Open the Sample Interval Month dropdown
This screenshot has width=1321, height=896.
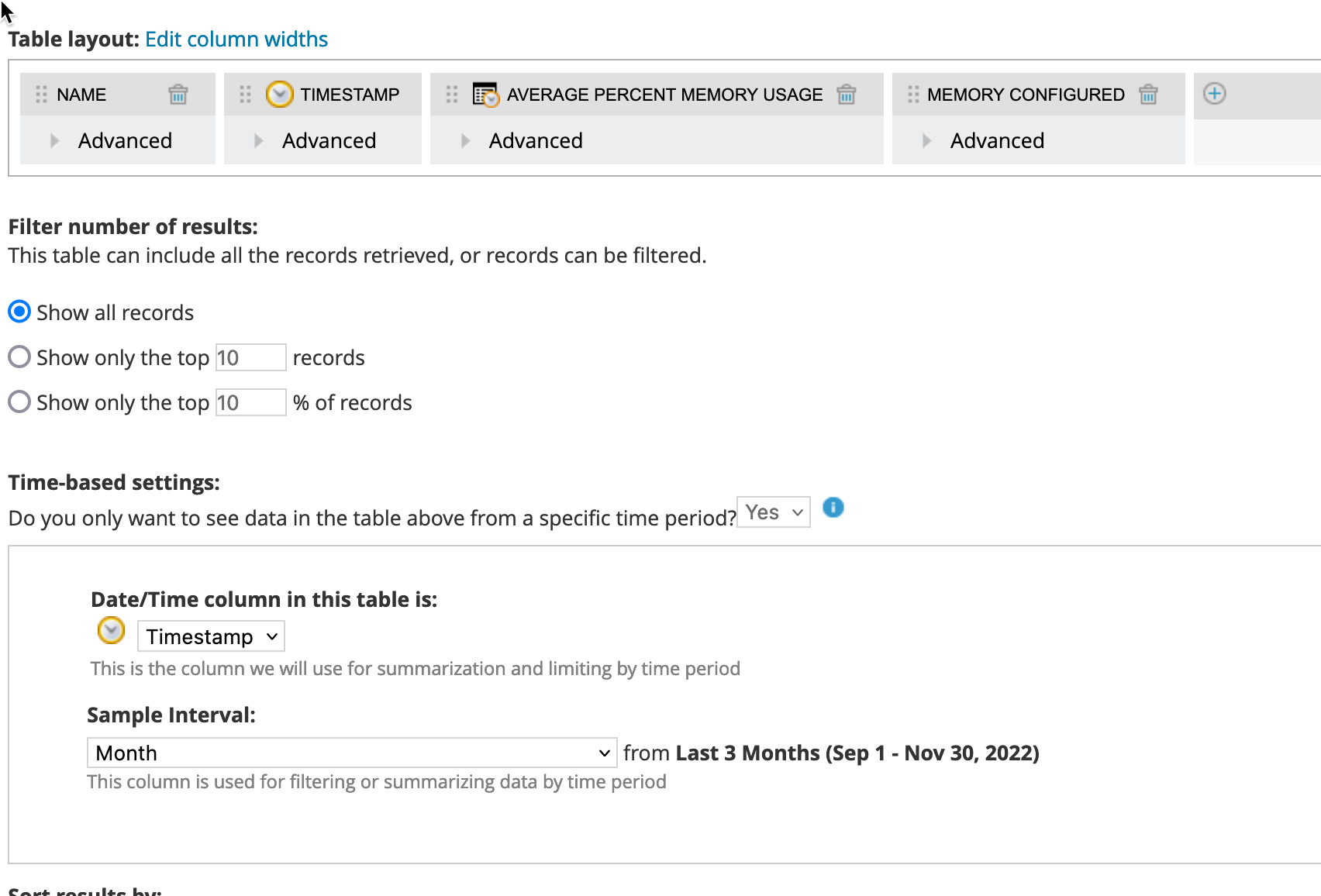tap(351, 753)
